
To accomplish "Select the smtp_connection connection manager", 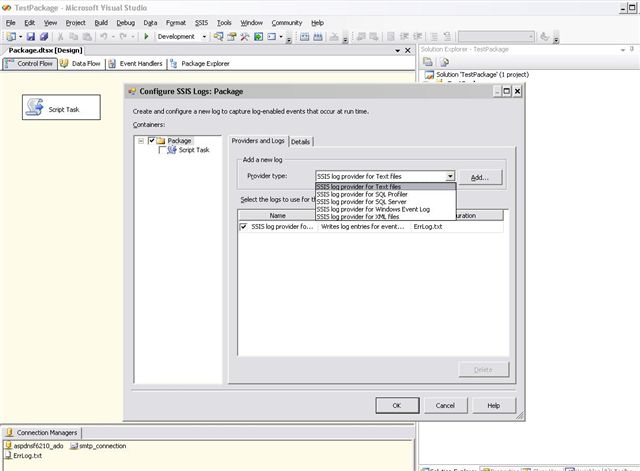I will 98,445.
